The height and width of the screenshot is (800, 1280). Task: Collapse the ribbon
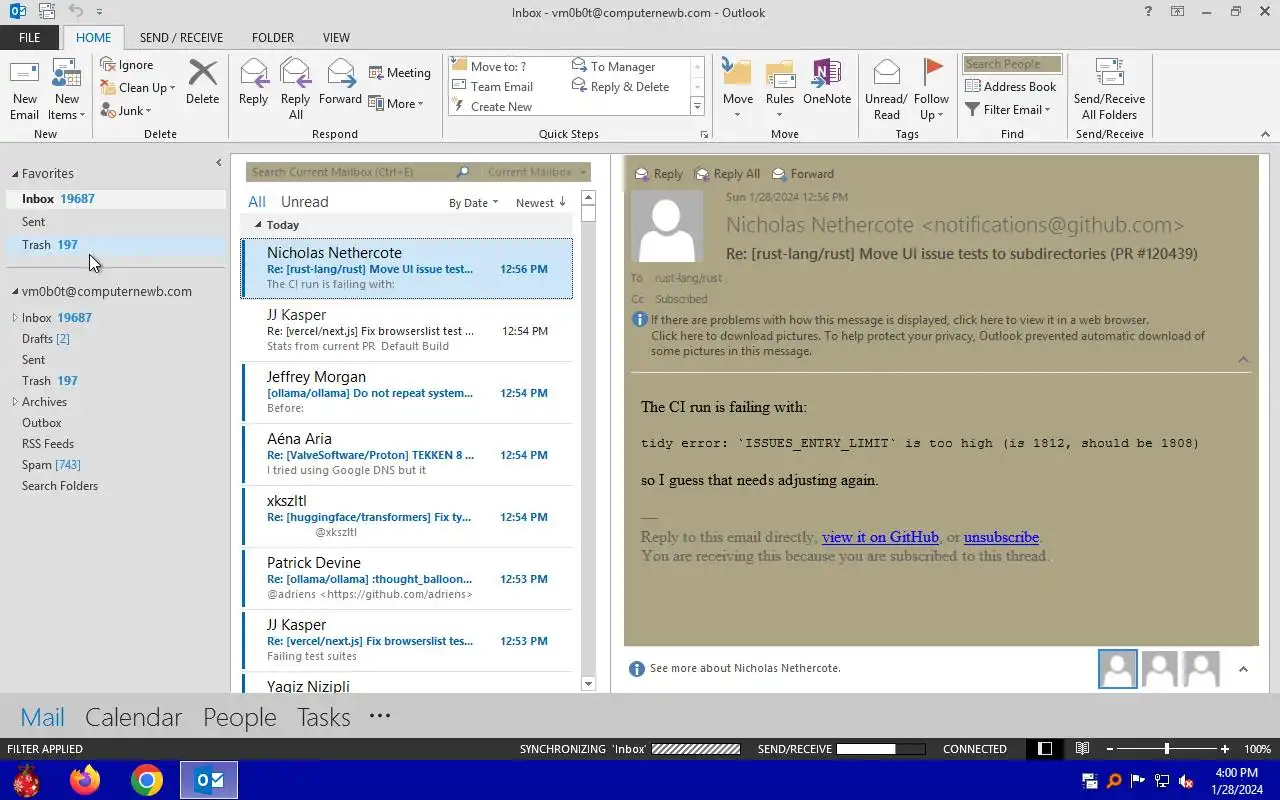[1265, 134]
